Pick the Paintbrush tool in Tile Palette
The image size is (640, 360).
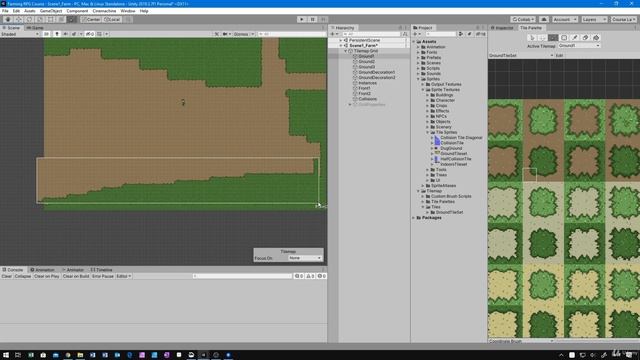[553, 38]
